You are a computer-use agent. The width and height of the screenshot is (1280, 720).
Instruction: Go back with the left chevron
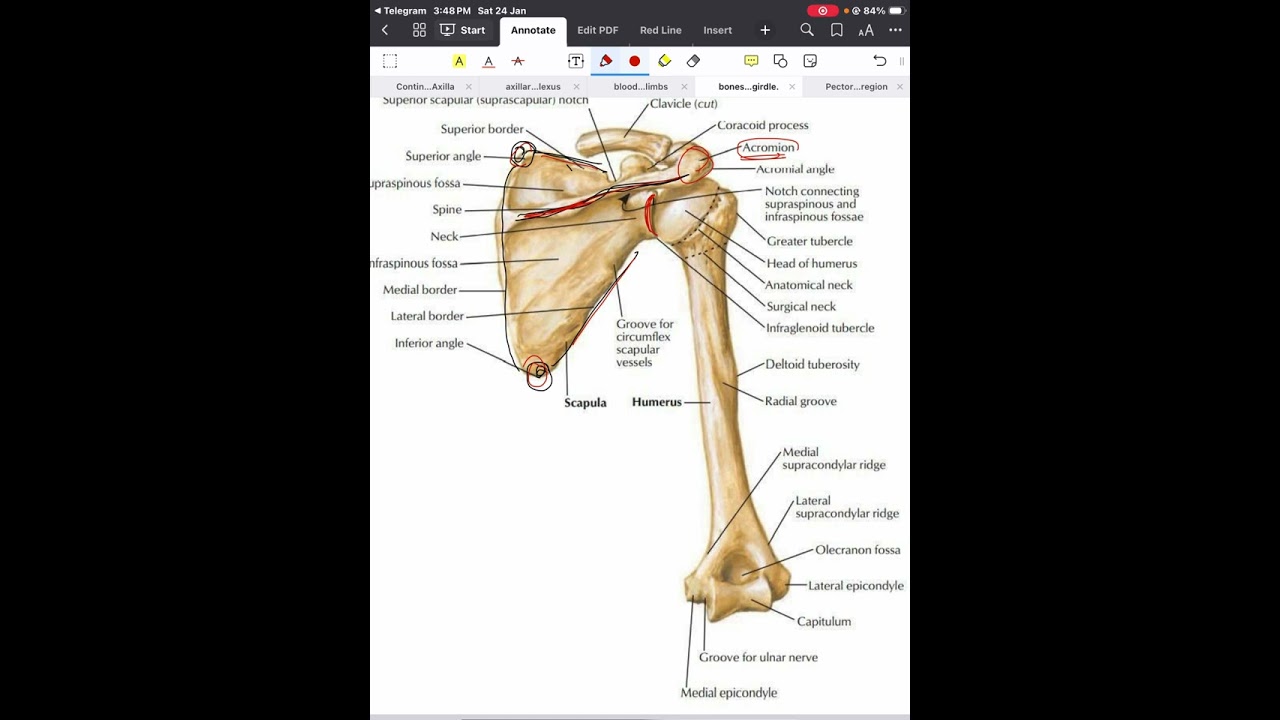pyautogui.click(x=385, y=30)
